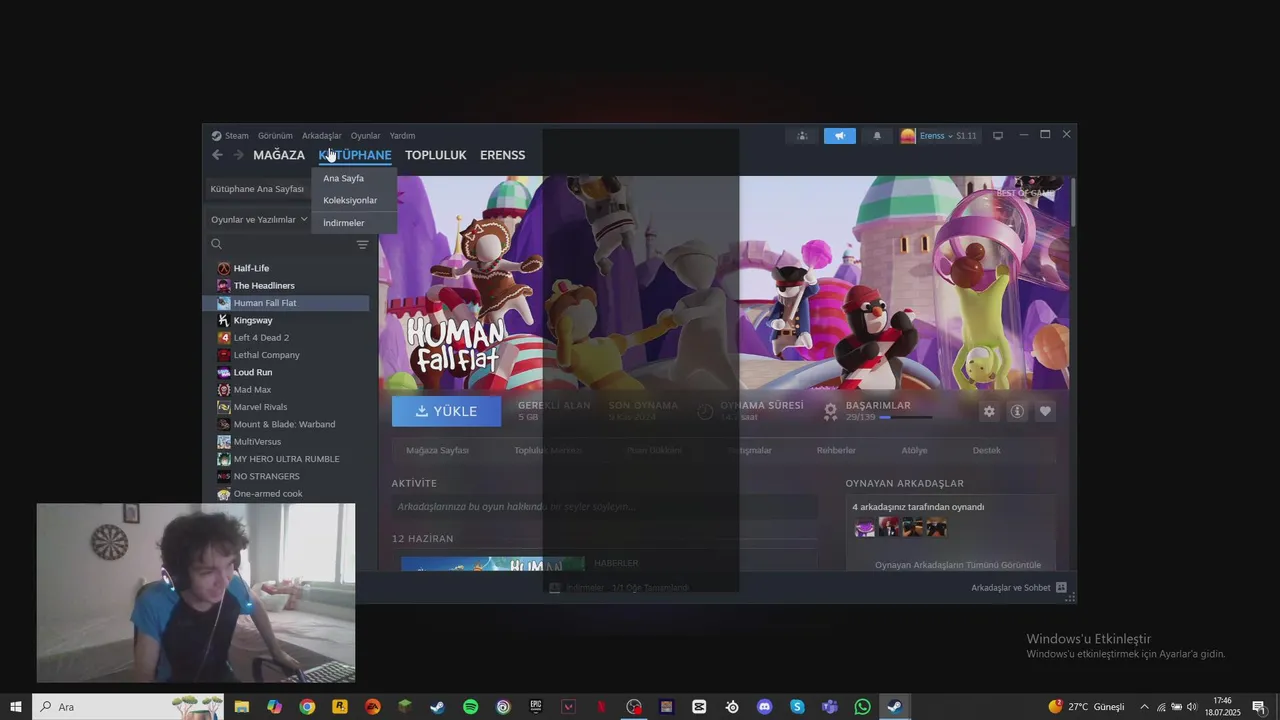Screen dimensions: 1280x720
Task: Go back with the left arrow icon
Action: (217, 155)
